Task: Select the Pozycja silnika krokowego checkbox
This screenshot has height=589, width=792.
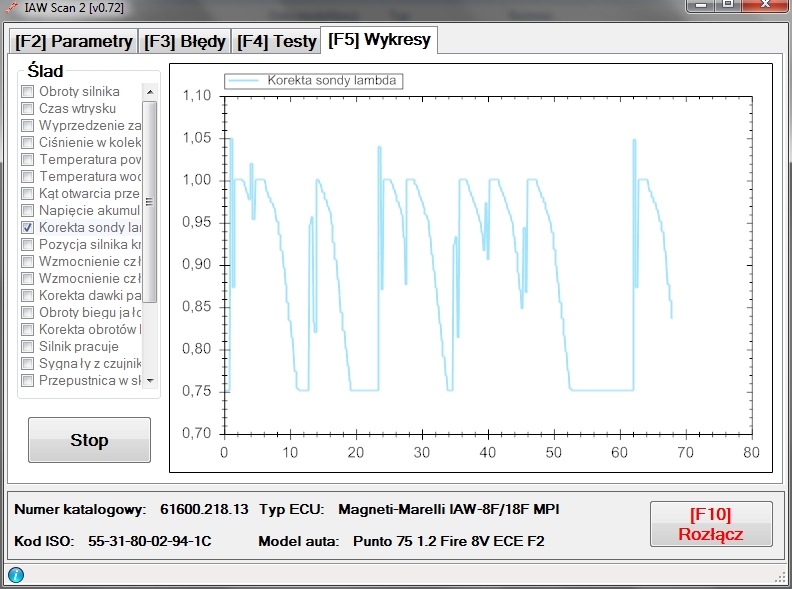Action: tap(28, 245)
